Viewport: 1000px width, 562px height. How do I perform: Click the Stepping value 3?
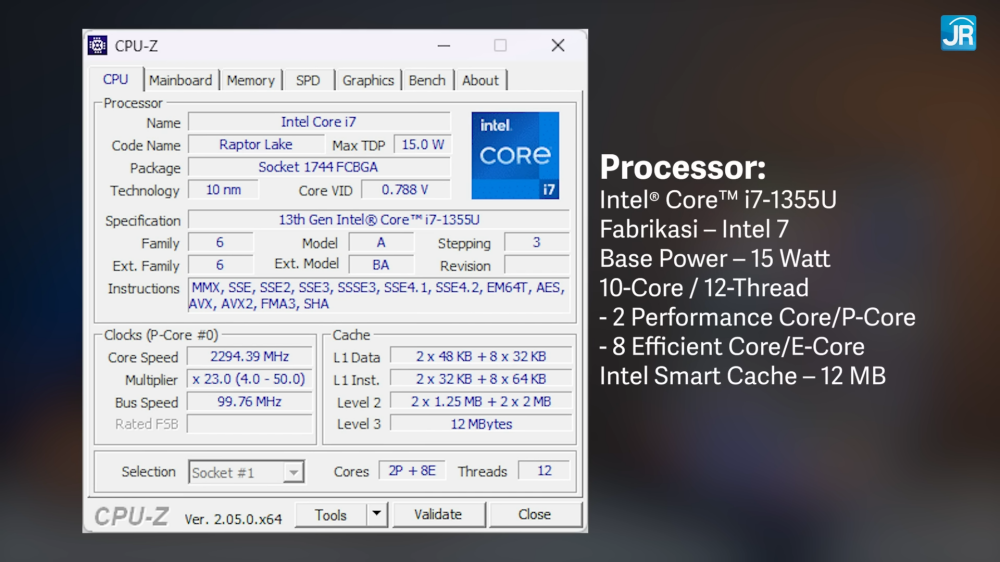(536, 242)
